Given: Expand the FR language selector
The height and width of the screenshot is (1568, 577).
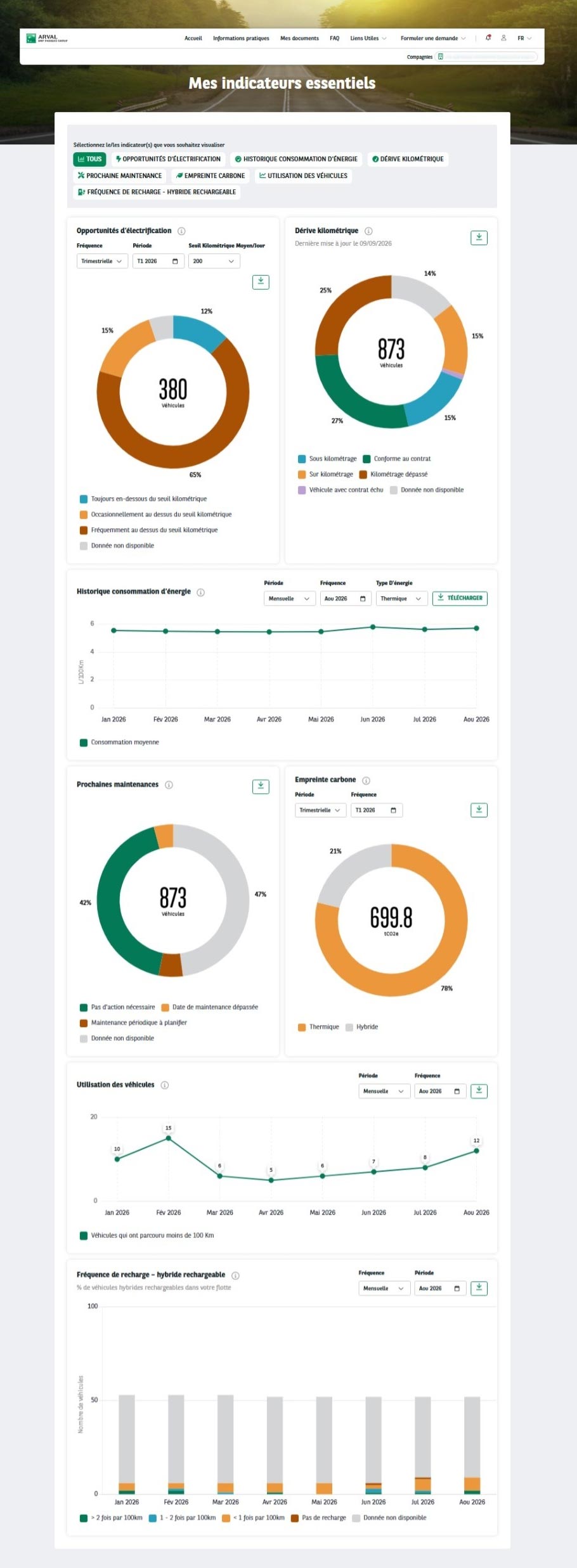Looking at the screenshot, I should pyautogui.click(x=524, y=38).
